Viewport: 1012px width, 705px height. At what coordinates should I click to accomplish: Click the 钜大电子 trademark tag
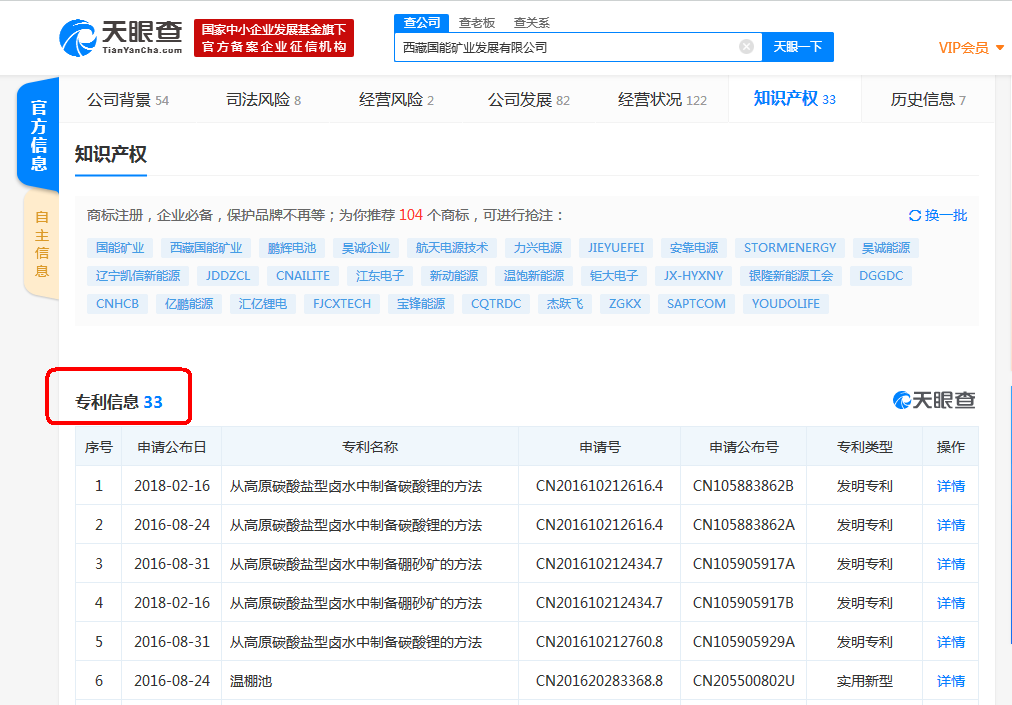click(614, 276)
